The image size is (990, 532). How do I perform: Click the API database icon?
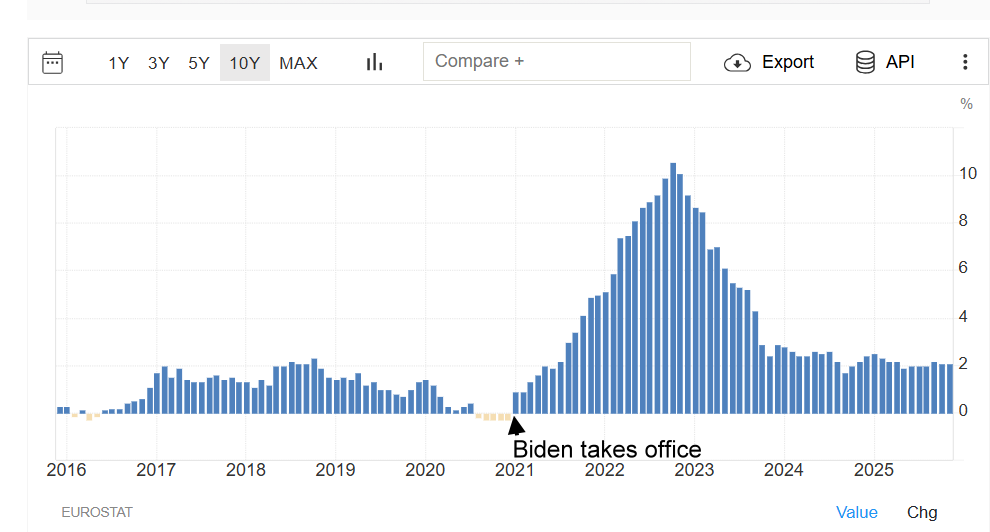click(x=865, y=62)
